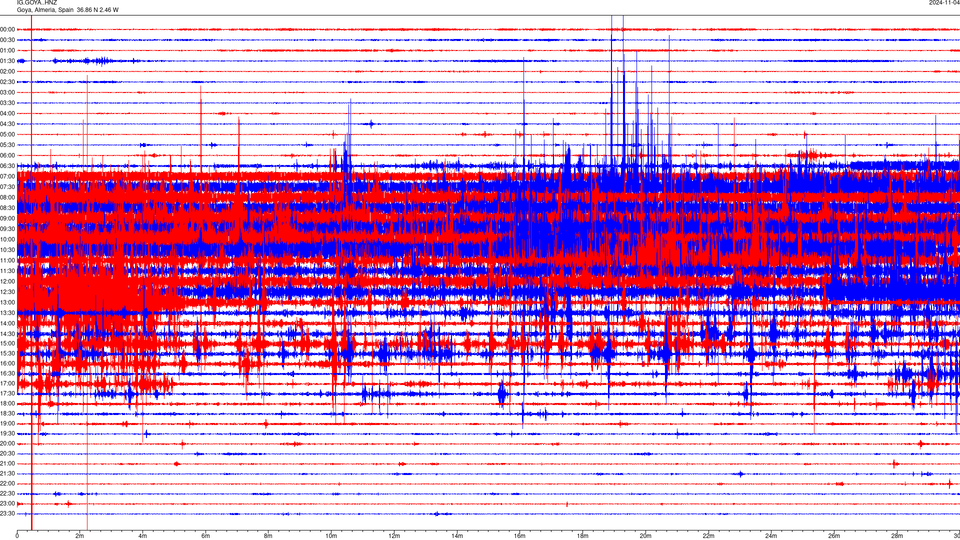
Task: Click the 07:30 time label
Action: 7,187
